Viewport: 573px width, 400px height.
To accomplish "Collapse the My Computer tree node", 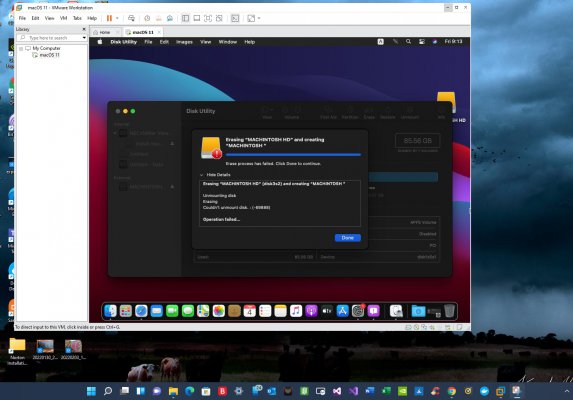I will (x=21, y=48).
